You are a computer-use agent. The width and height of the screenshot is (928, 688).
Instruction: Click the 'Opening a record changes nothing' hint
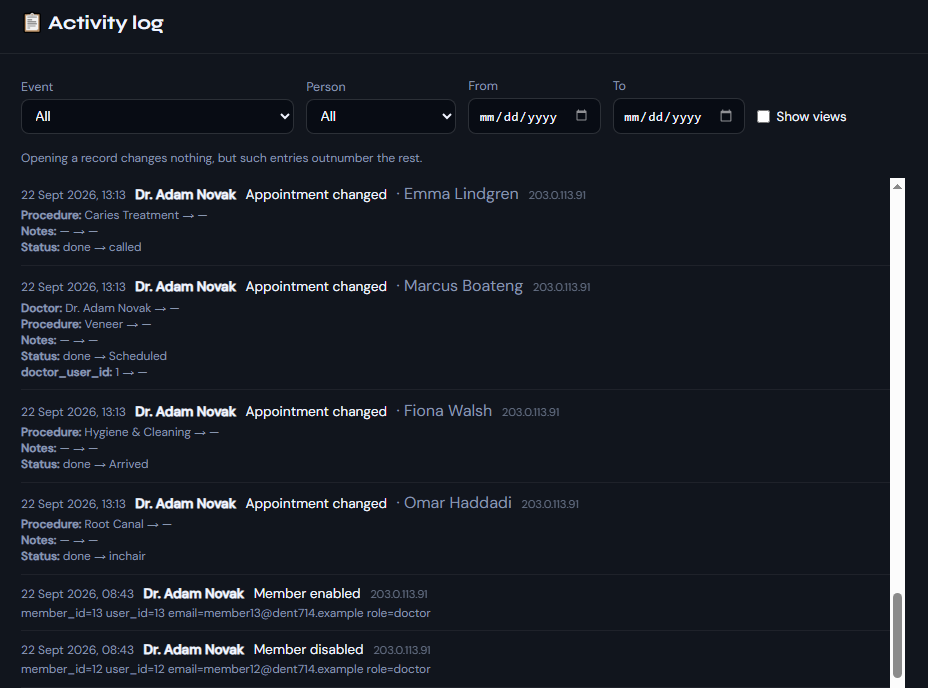pyautogui.click(x=221, y=158)
